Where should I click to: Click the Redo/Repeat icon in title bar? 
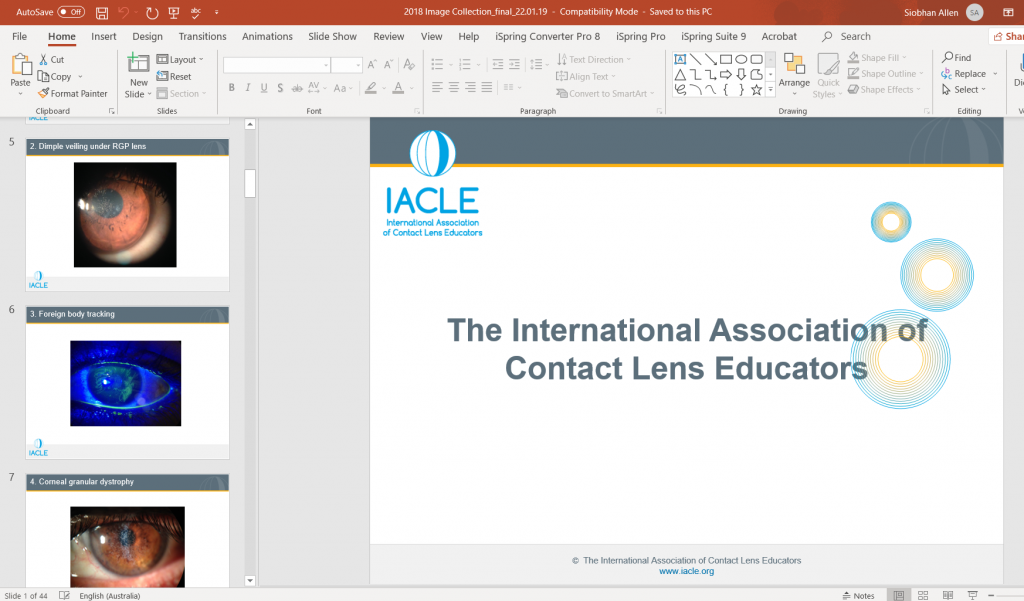(x=152, y=12)
